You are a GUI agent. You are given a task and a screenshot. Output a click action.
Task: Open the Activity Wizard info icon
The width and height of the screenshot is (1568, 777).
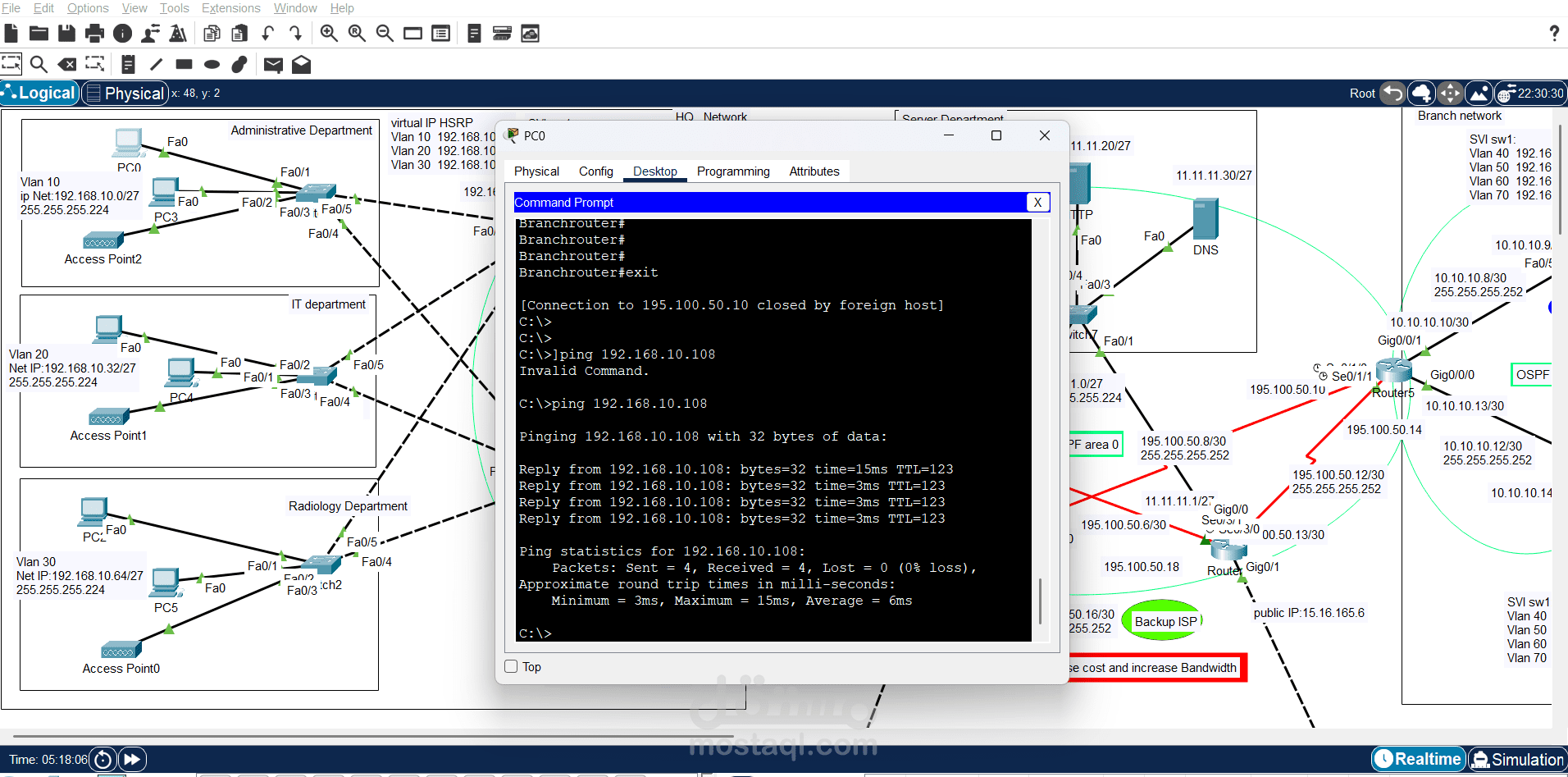(x=122, y=34)
